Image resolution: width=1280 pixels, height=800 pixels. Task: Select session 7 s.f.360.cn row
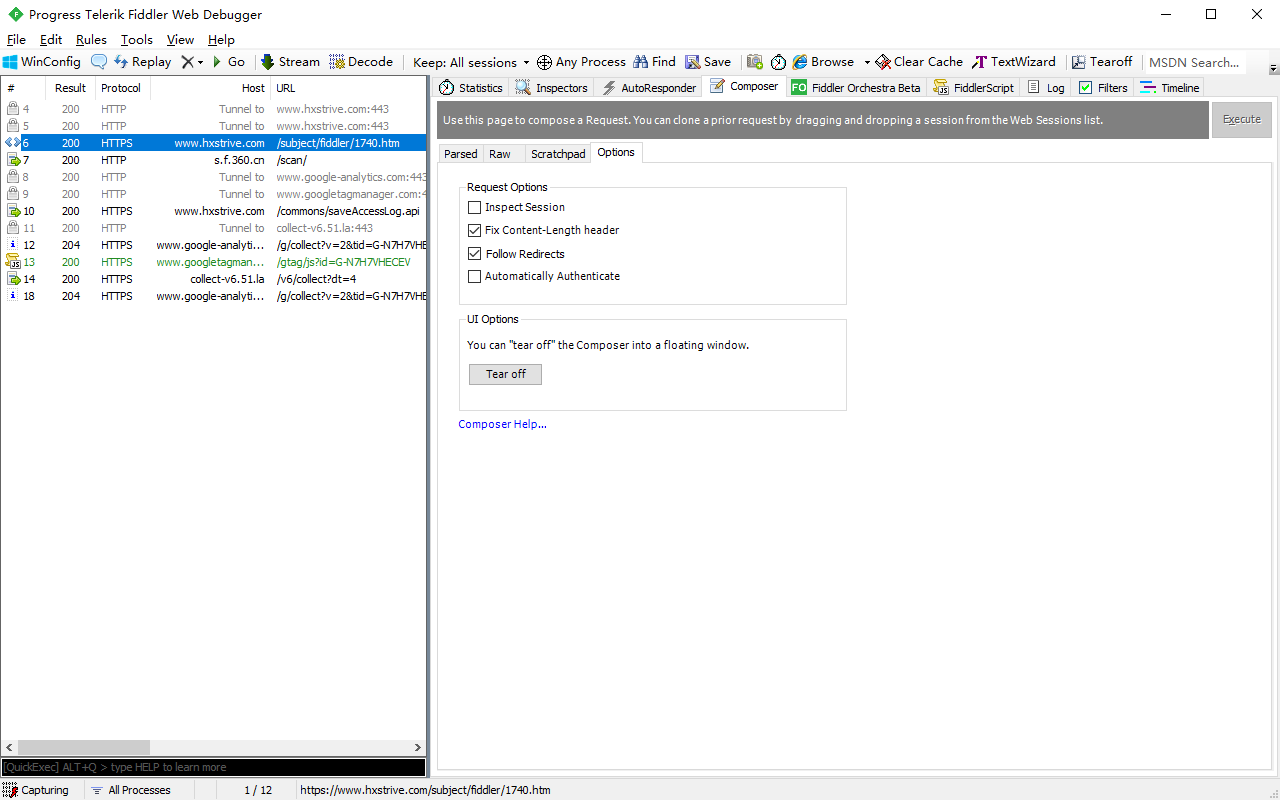click(214, 160)
